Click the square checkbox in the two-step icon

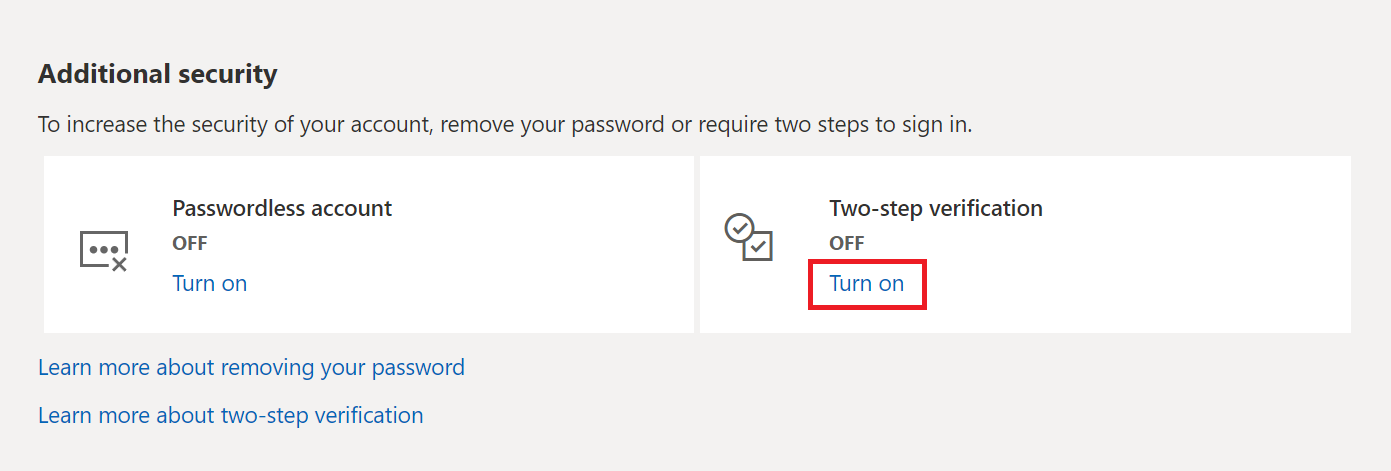759,246
